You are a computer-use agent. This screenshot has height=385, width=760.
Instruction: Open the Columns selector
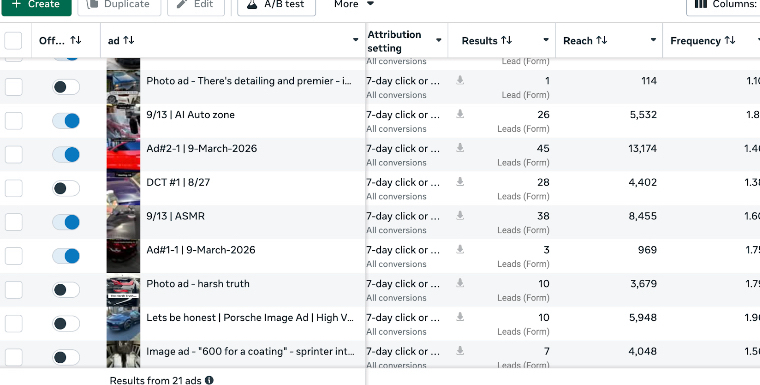(723, 4)
